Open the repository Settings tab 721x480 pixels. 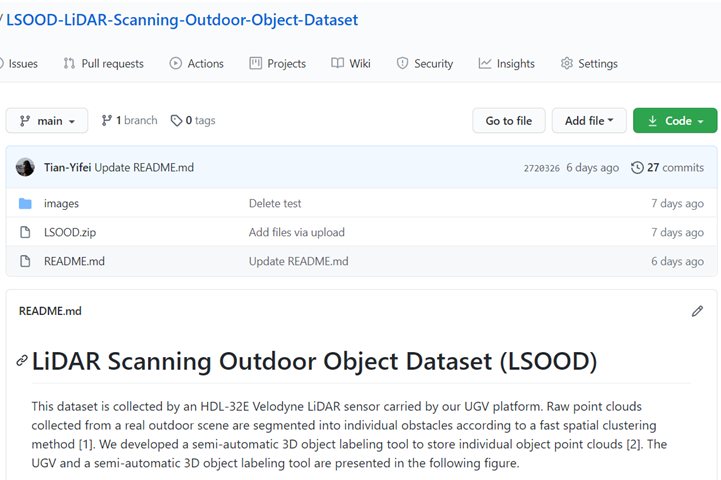(589, 63)
